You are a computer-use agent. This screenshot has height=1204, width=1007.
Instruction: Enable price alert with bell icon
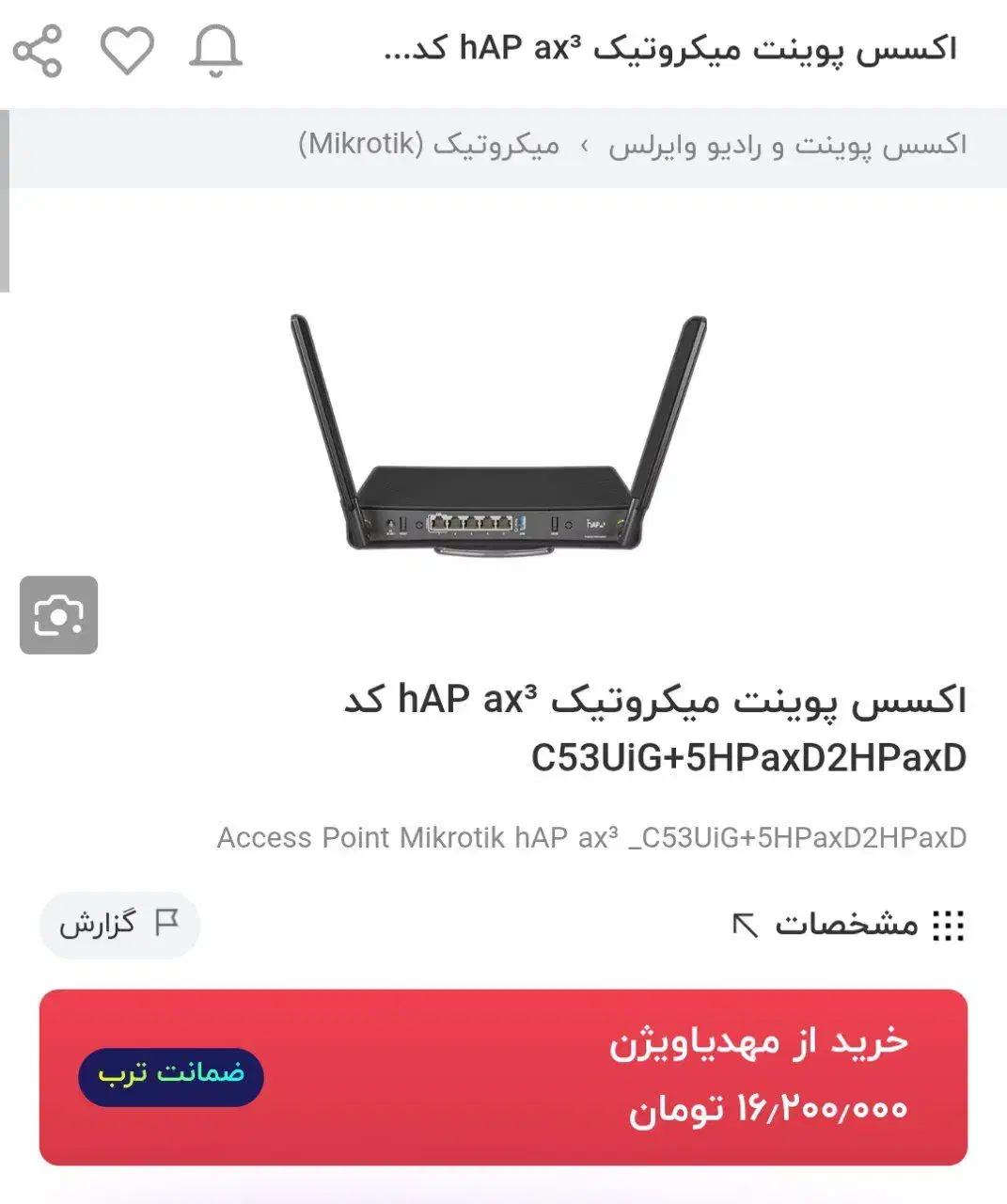tap(216, 51)
